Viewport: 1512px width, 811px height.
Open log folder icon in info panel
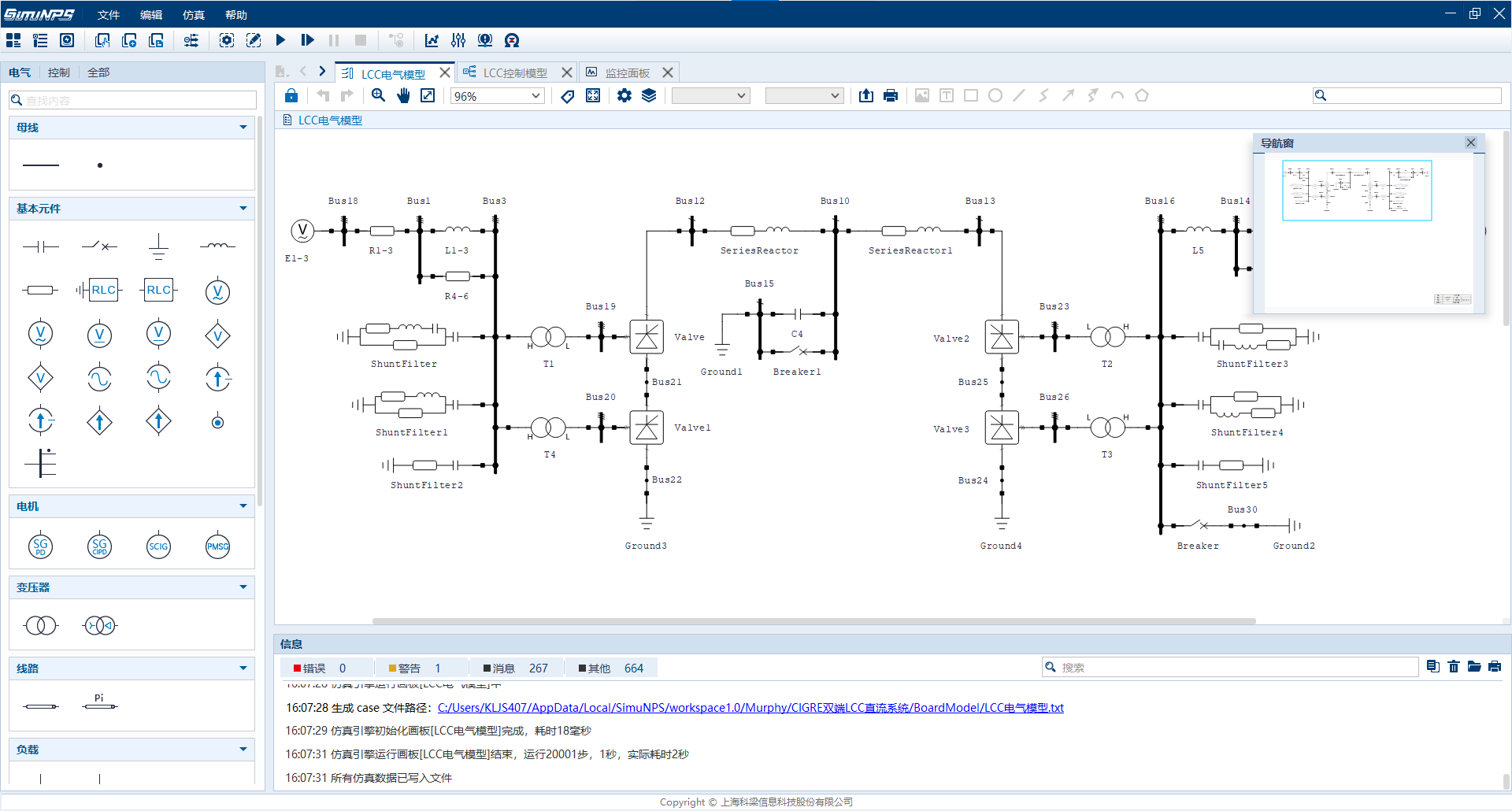(1474, 667)
